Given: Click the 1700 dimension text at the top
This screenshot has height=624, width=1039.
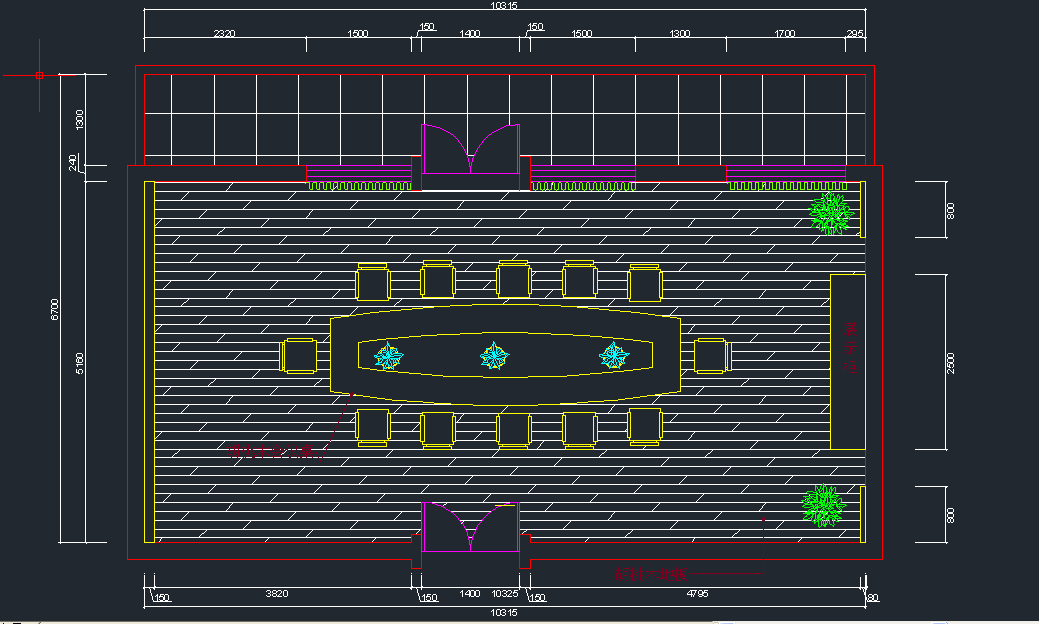Looking at the screenshot, I should pyautogui.click(x=785, y=34).
